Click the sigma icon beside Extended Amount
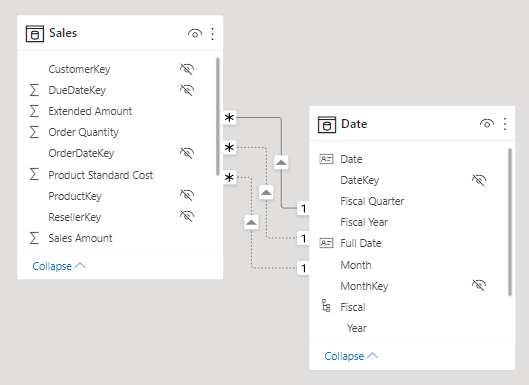The image size is (529, 385). point(34,111)
